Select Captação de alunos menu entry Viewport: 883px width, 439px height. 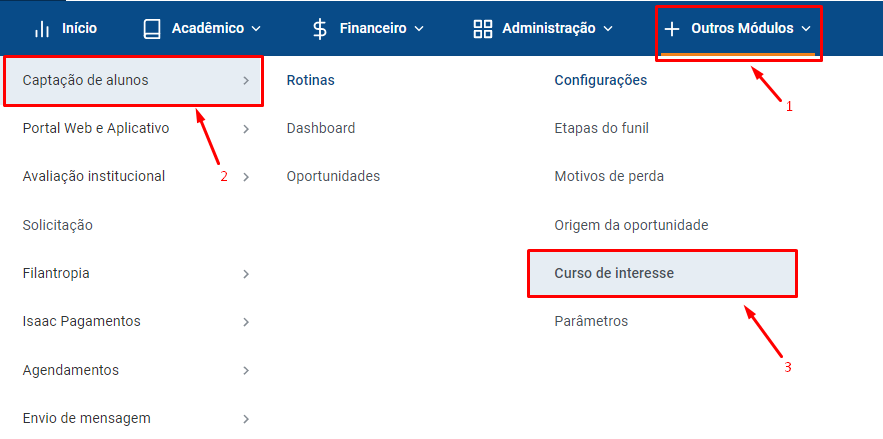133,81
